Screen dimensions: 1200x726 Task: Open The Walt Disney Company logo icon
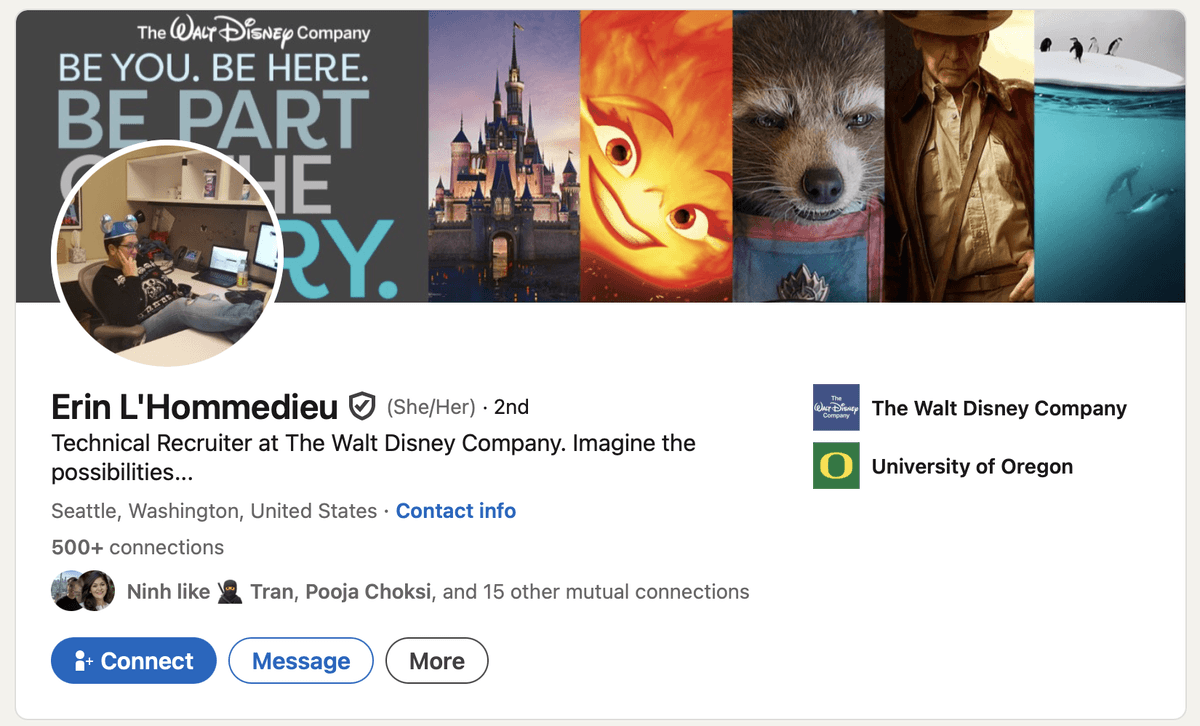tap(836, 407)
